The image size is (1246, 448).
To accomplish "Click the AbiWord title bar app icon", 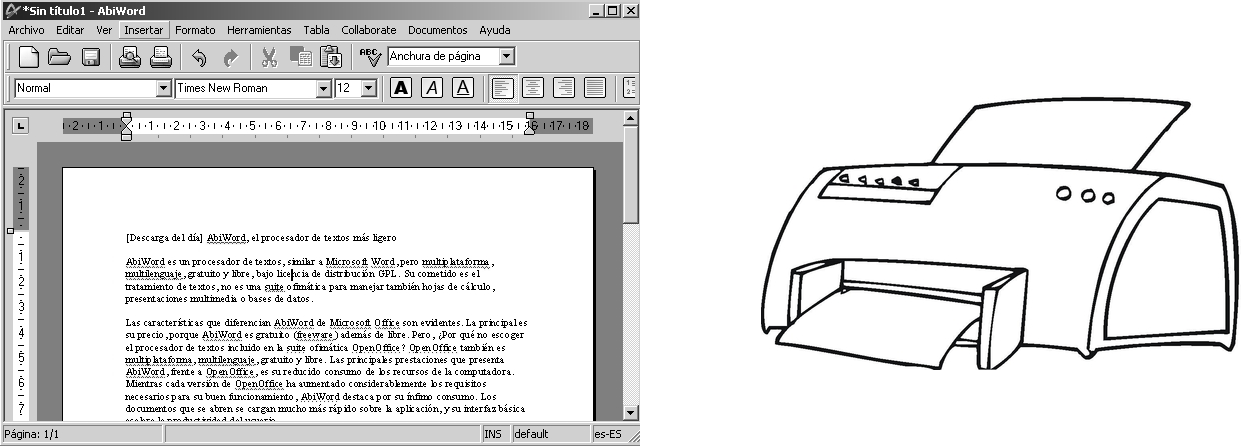I will [x=10, y=10].
